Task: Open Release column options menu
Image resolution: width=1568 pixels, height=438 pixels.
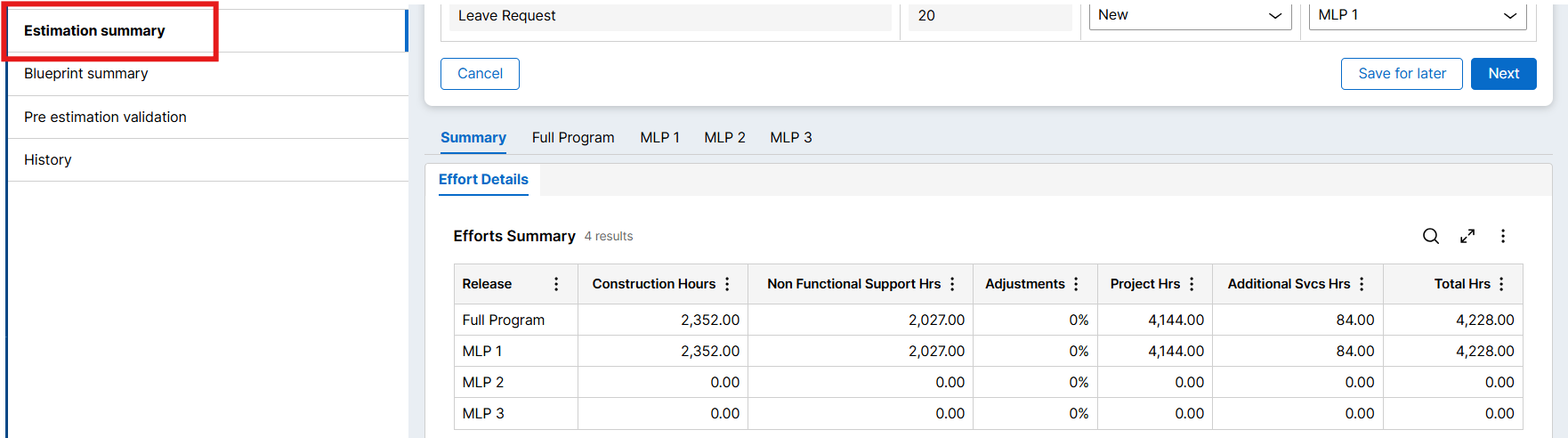Action: click(x=556, y=284)
